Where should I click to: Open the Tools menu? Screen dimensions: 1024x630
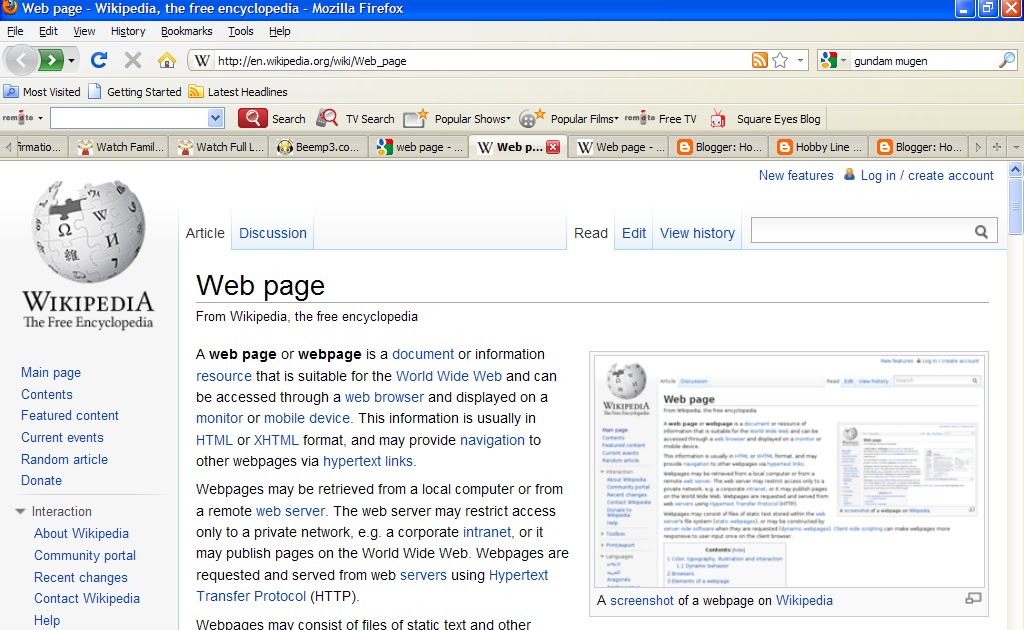point(240,31)
